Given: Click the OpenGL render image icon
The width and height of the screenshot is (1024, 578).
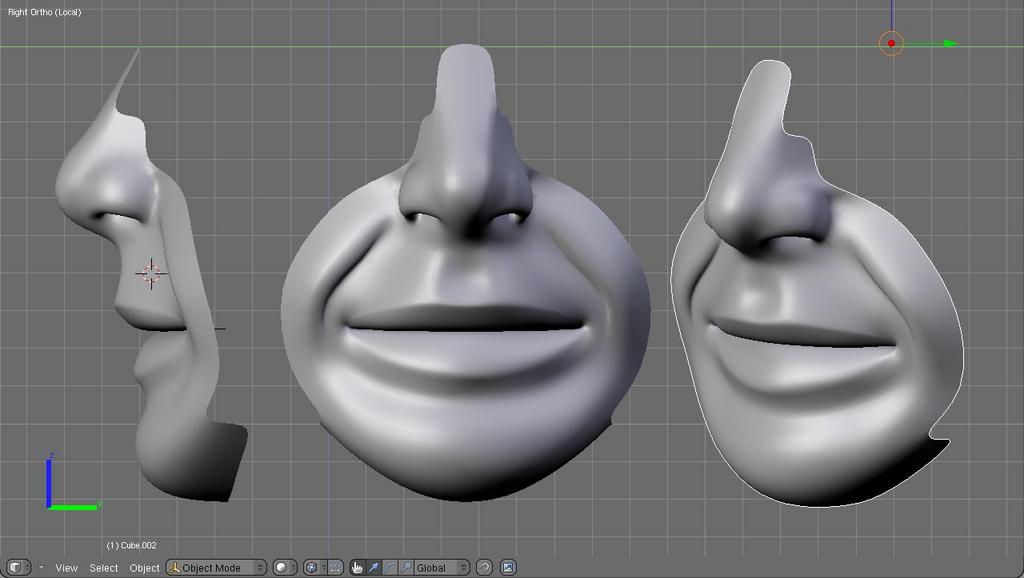Looking at the screenshot, I should [x=508, y=567].
